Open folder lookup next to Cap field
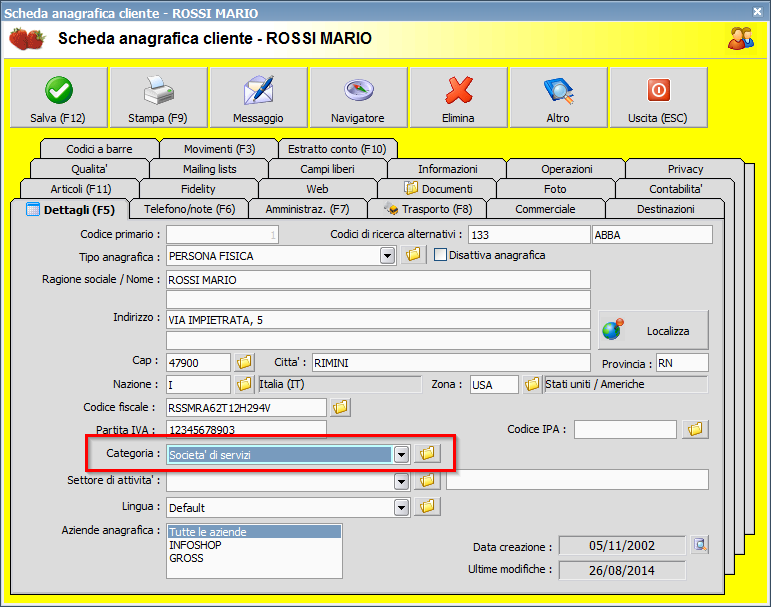This screenshot has height=607, width=771. (244, 363)
